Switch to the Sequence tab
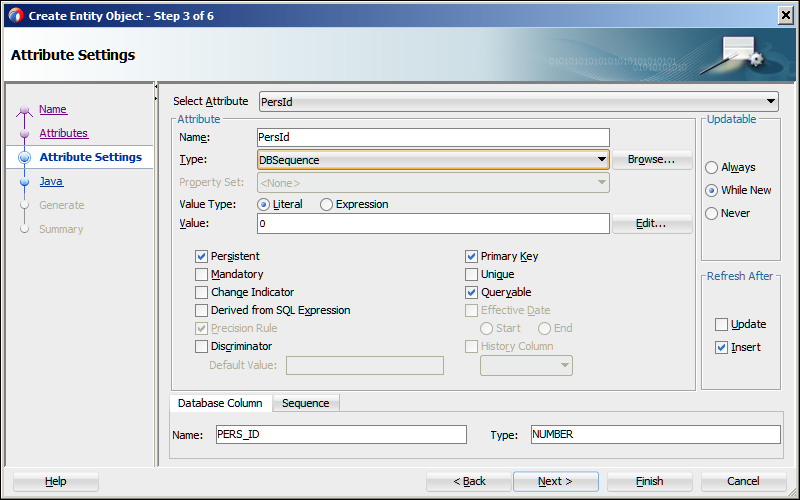This screenshot has width=800, height=500. point(306,403)
